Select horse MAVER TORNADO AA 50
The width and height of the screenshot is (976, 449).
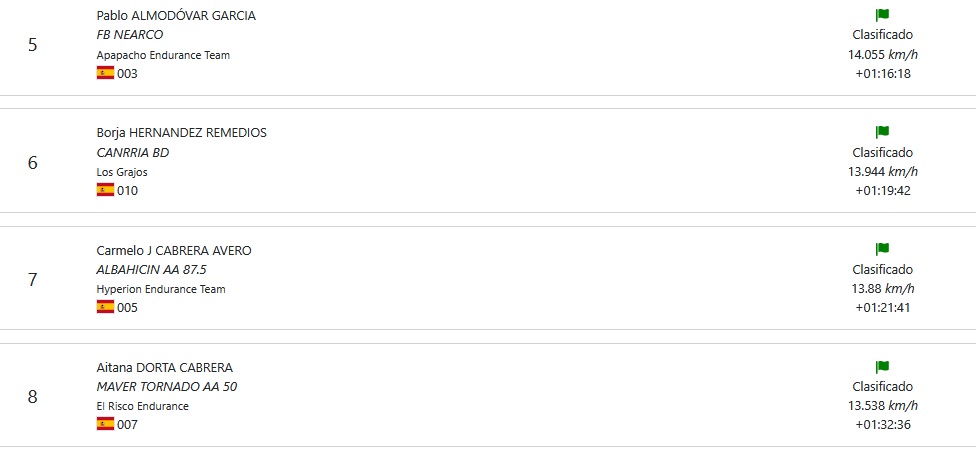[x=167, y=387]
